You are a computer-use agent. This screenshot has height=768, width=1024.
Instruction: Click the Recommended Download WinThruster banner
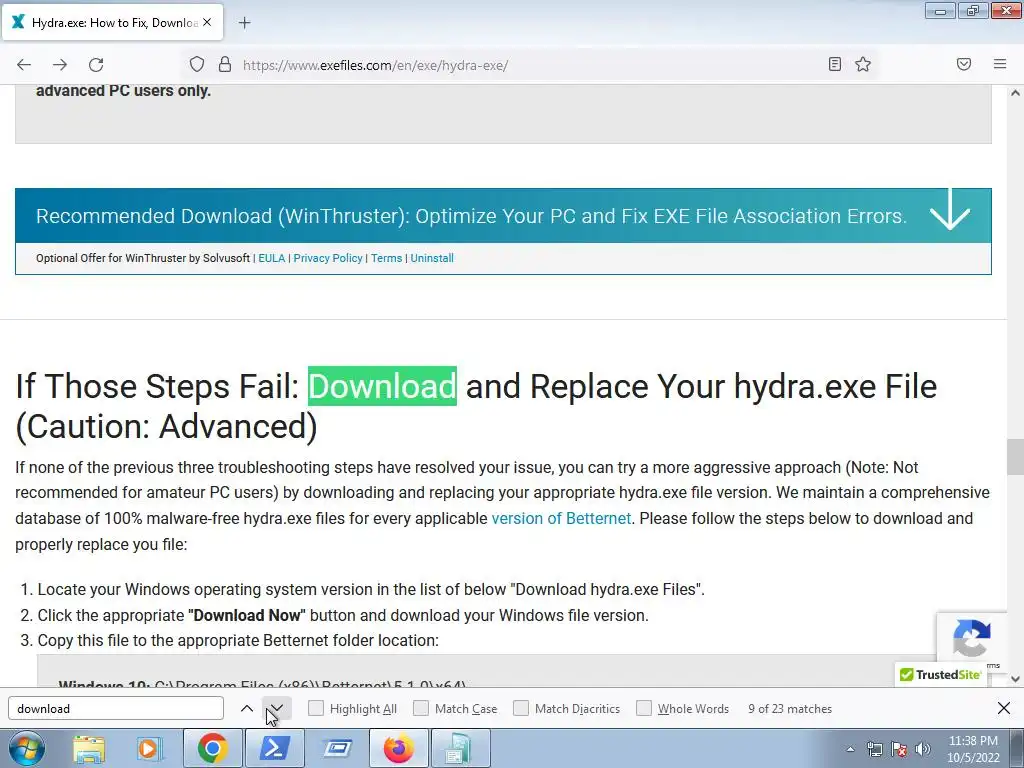point(503,216)
